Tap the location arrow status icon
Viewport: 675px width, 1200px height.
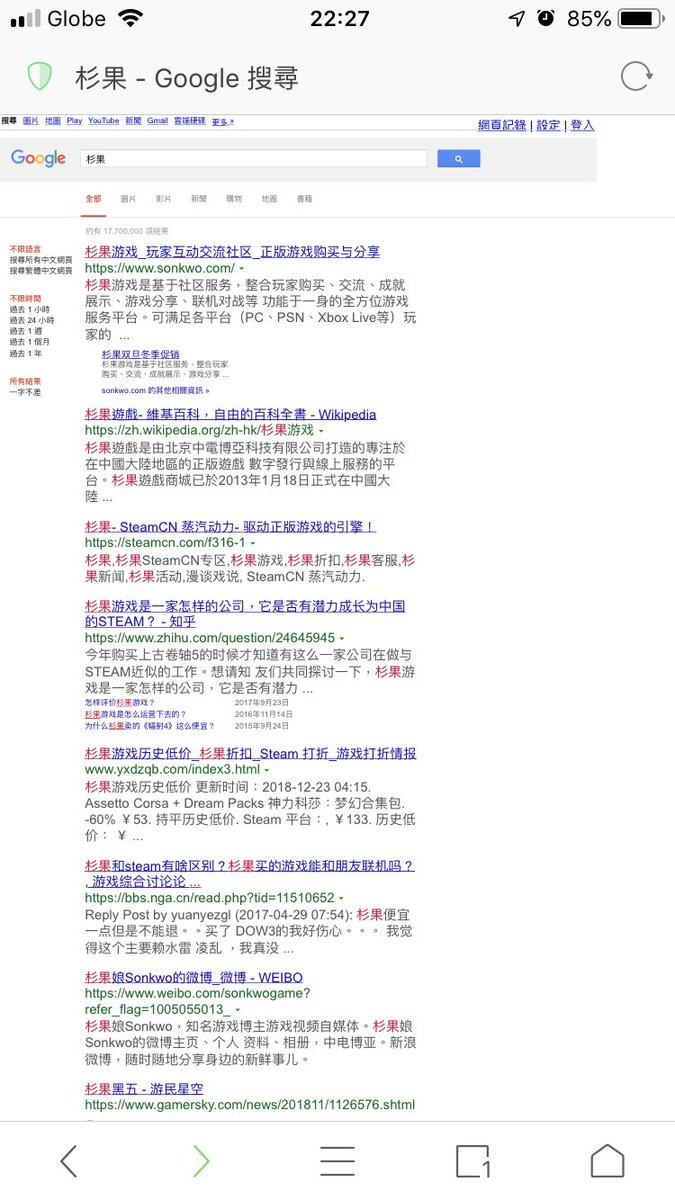click(x=516, y=19)
